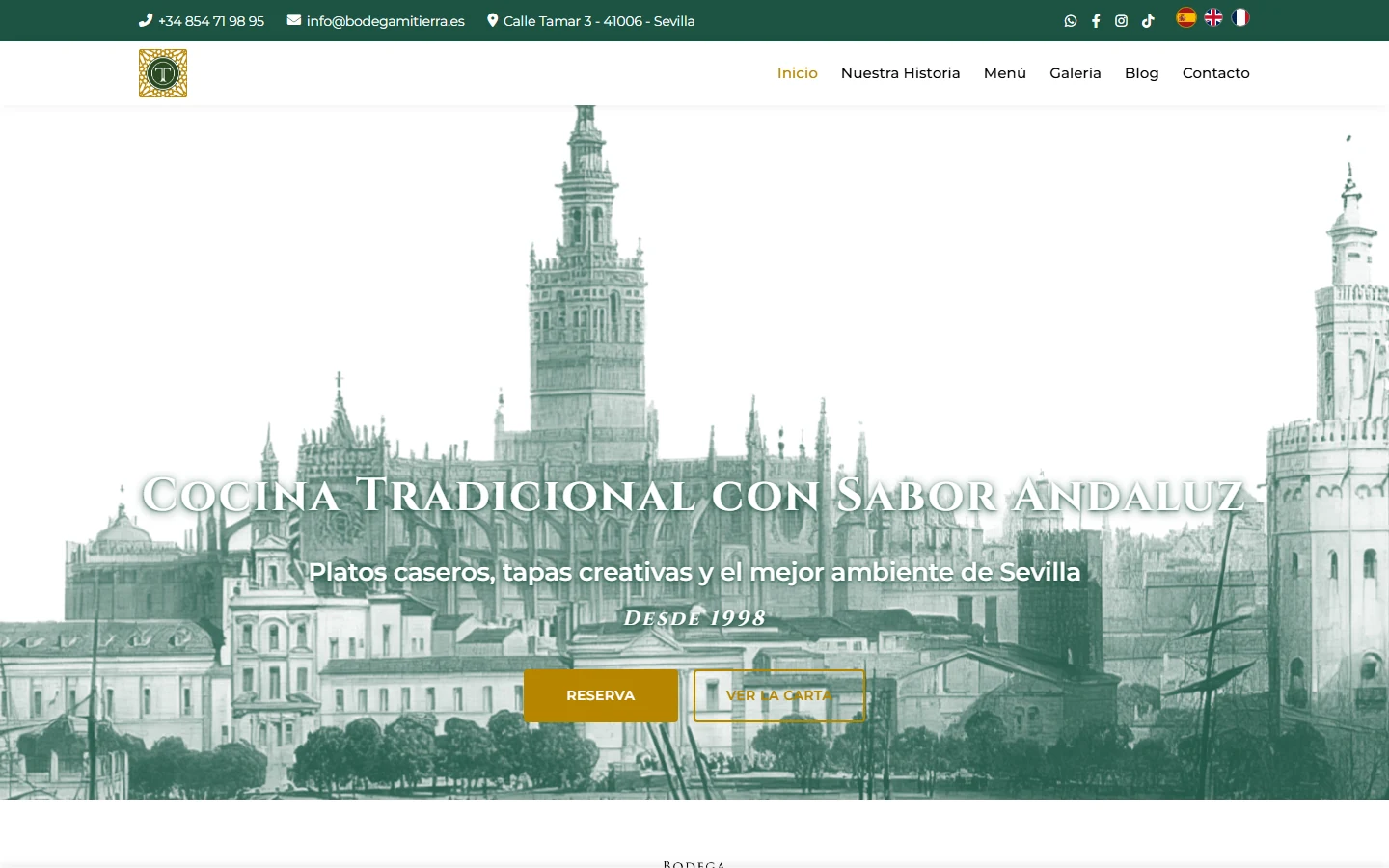Open the TikTok icon link
This screenshot has width=1389, height=868.
[1148, 21]
